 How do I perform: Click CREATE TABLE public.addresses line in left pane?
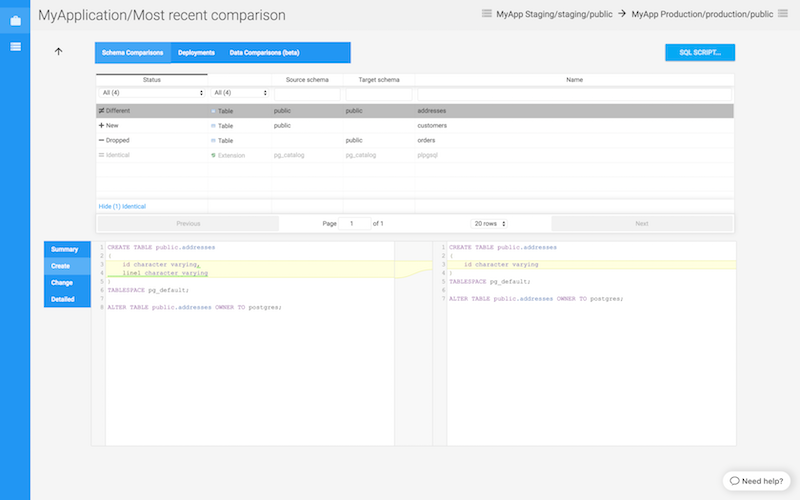point(161,247)
